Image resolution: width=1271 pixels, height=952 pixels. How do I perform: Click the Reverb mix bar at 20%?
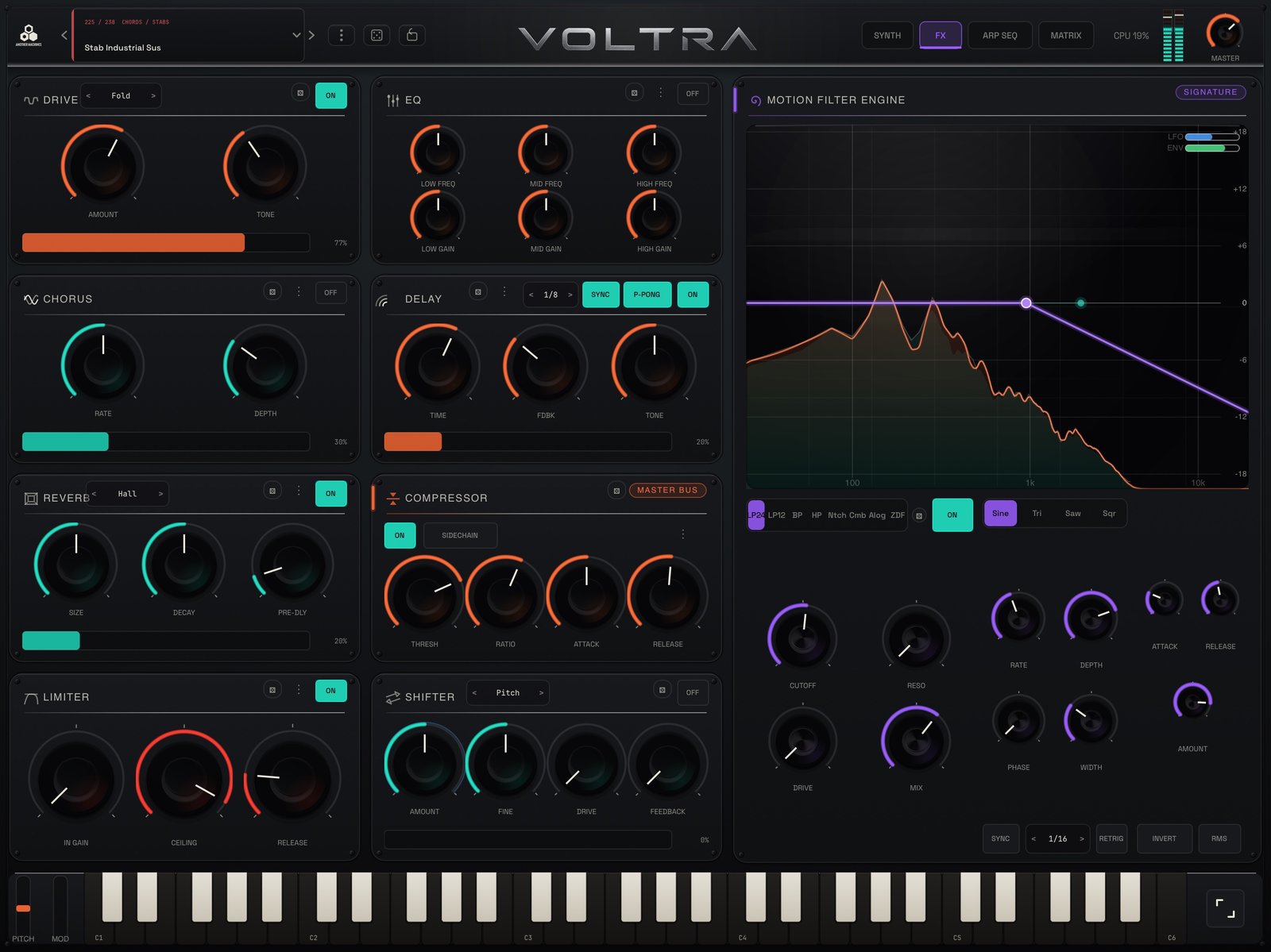166,641
